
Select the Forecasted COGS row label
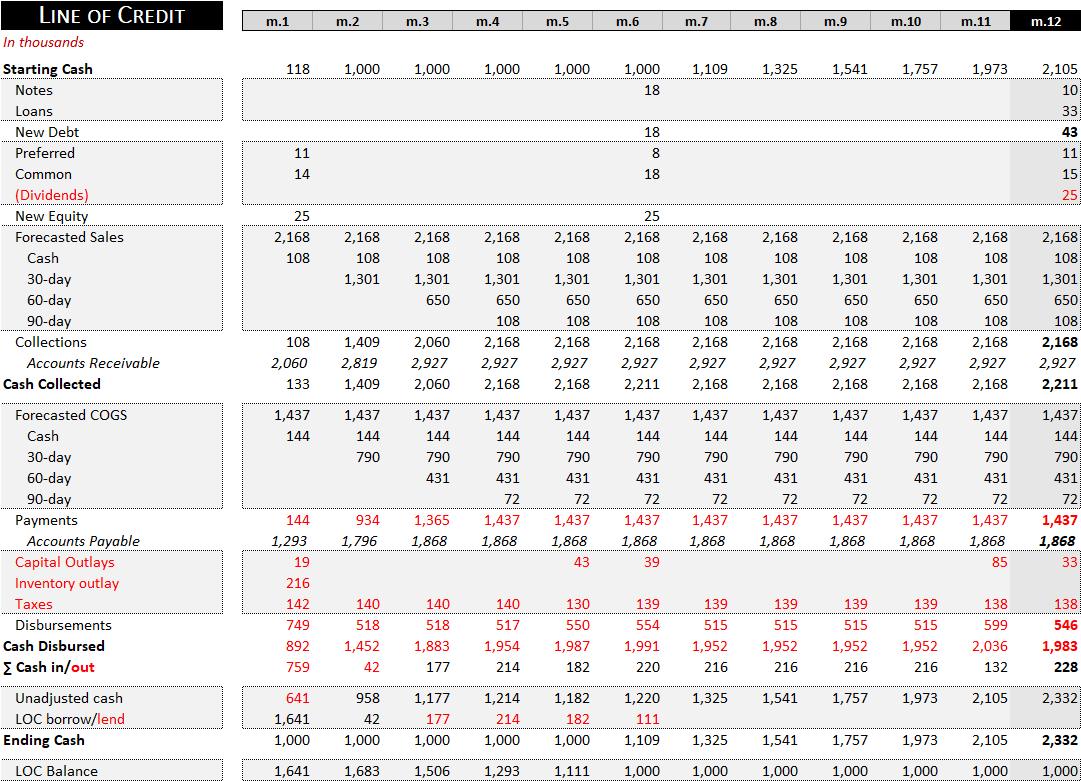pyautogui.click(x=71, y=415)
